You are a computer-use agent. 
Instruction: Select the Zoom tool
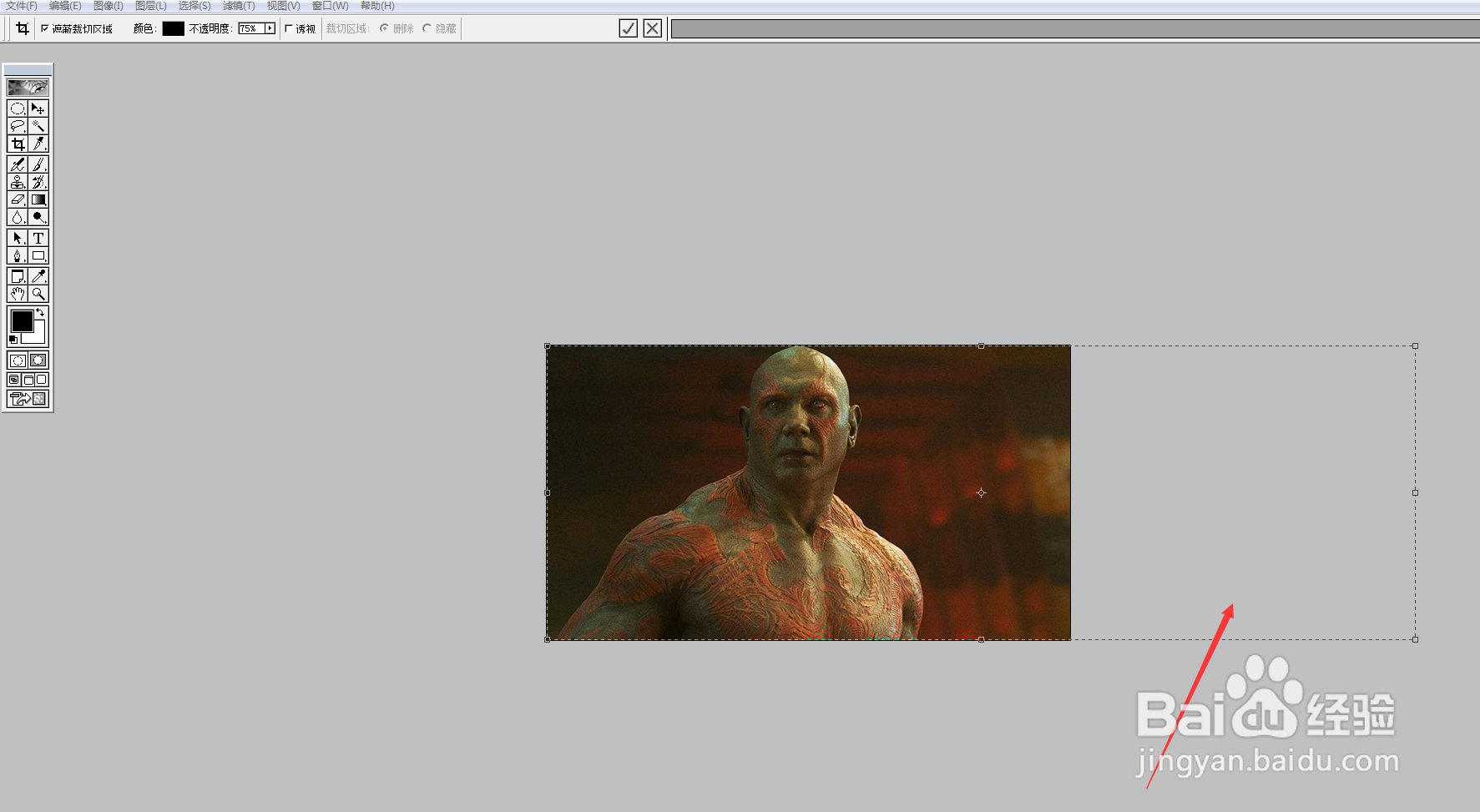click(x=38, y=294)
